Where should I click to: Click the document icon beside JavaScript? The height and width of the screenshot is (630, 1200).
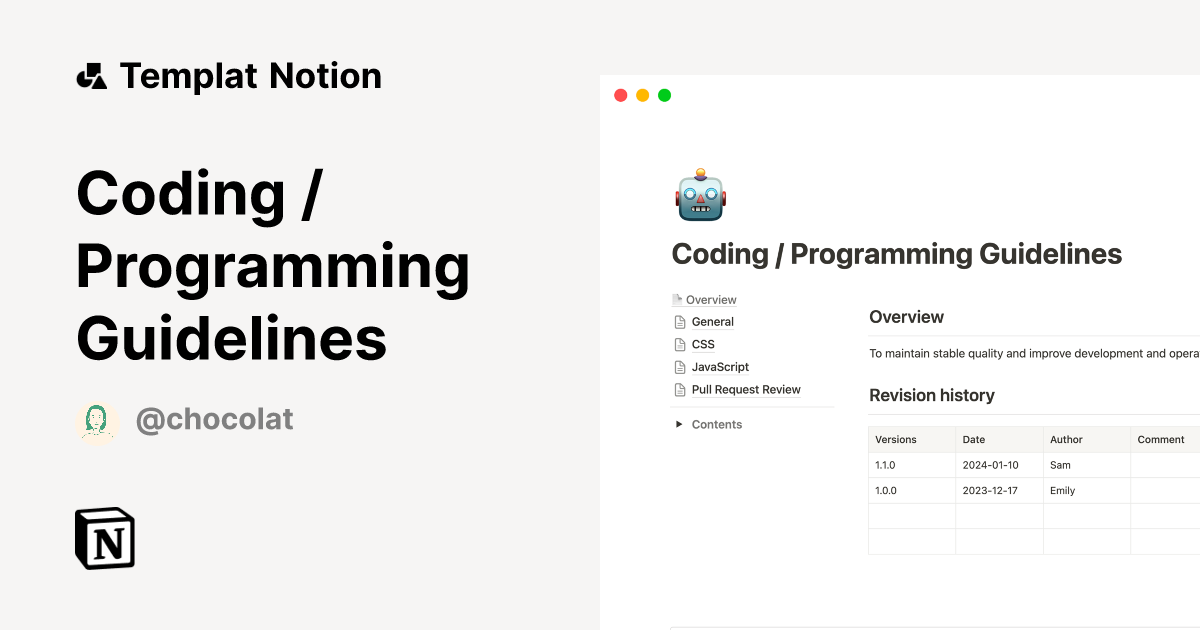(x=679, y=366)
